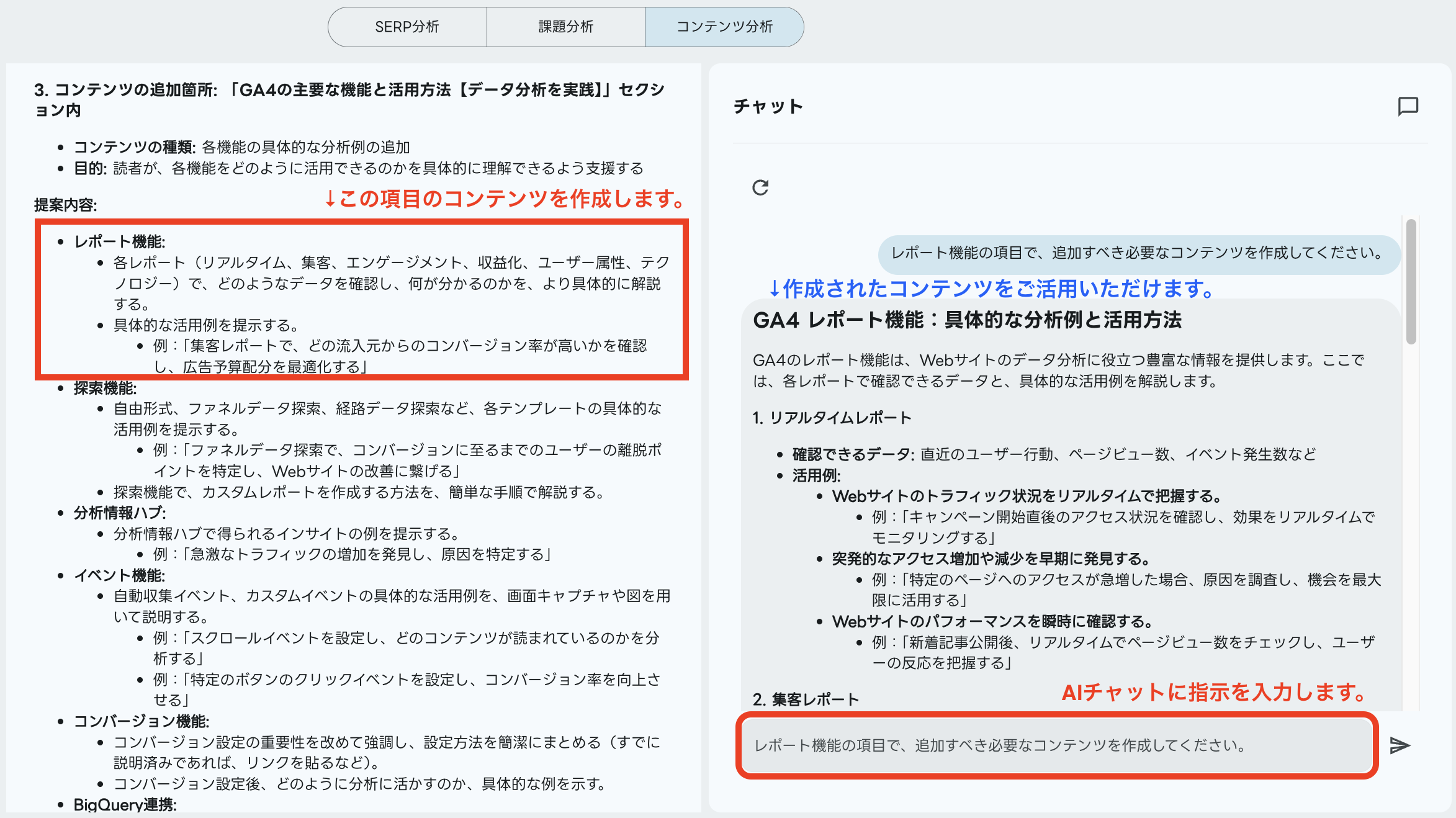Click the 提案内容: label
This screenshot has height=818, width=1456.
point(66,205)
